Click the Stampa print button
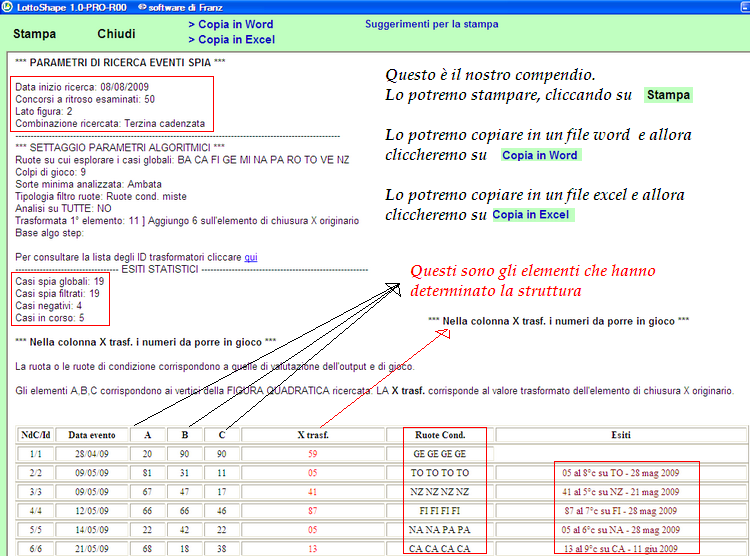This screenshot has width=750, height=556. tap(34, 34)
